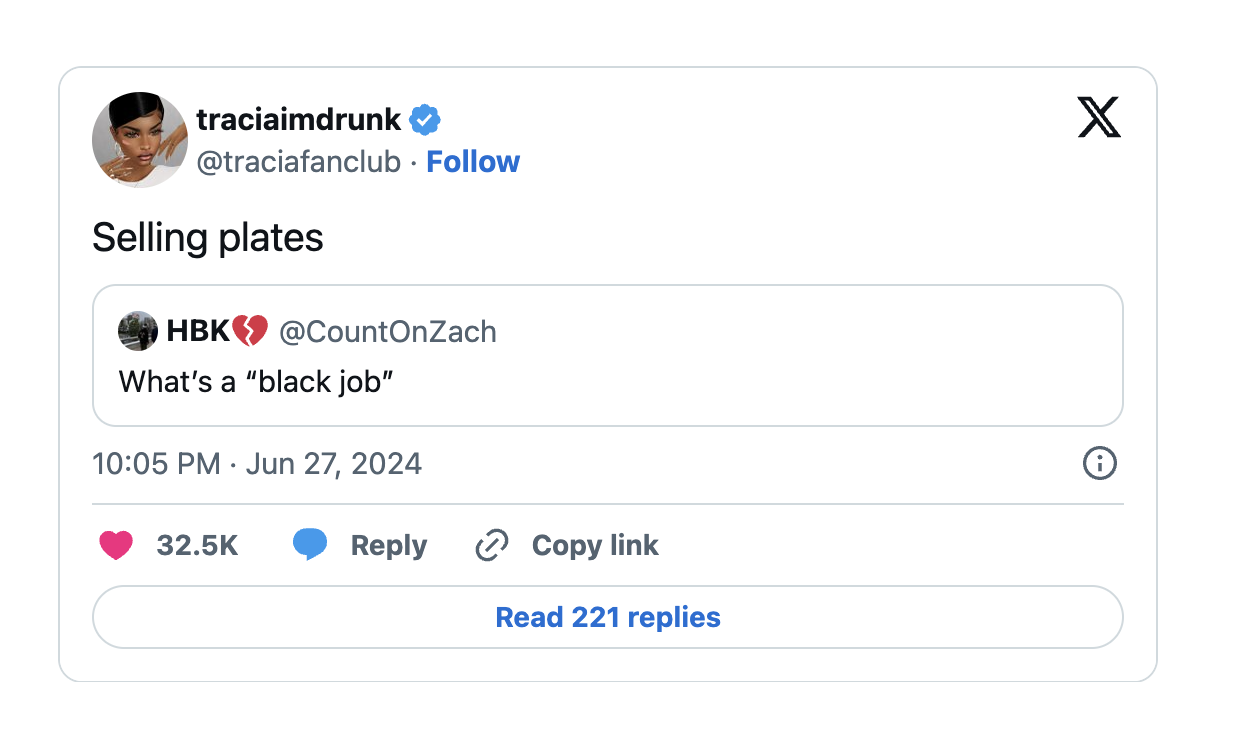Click the 32.5K likes count
This screenshot has height=754, width=1234.
point(197,545)
